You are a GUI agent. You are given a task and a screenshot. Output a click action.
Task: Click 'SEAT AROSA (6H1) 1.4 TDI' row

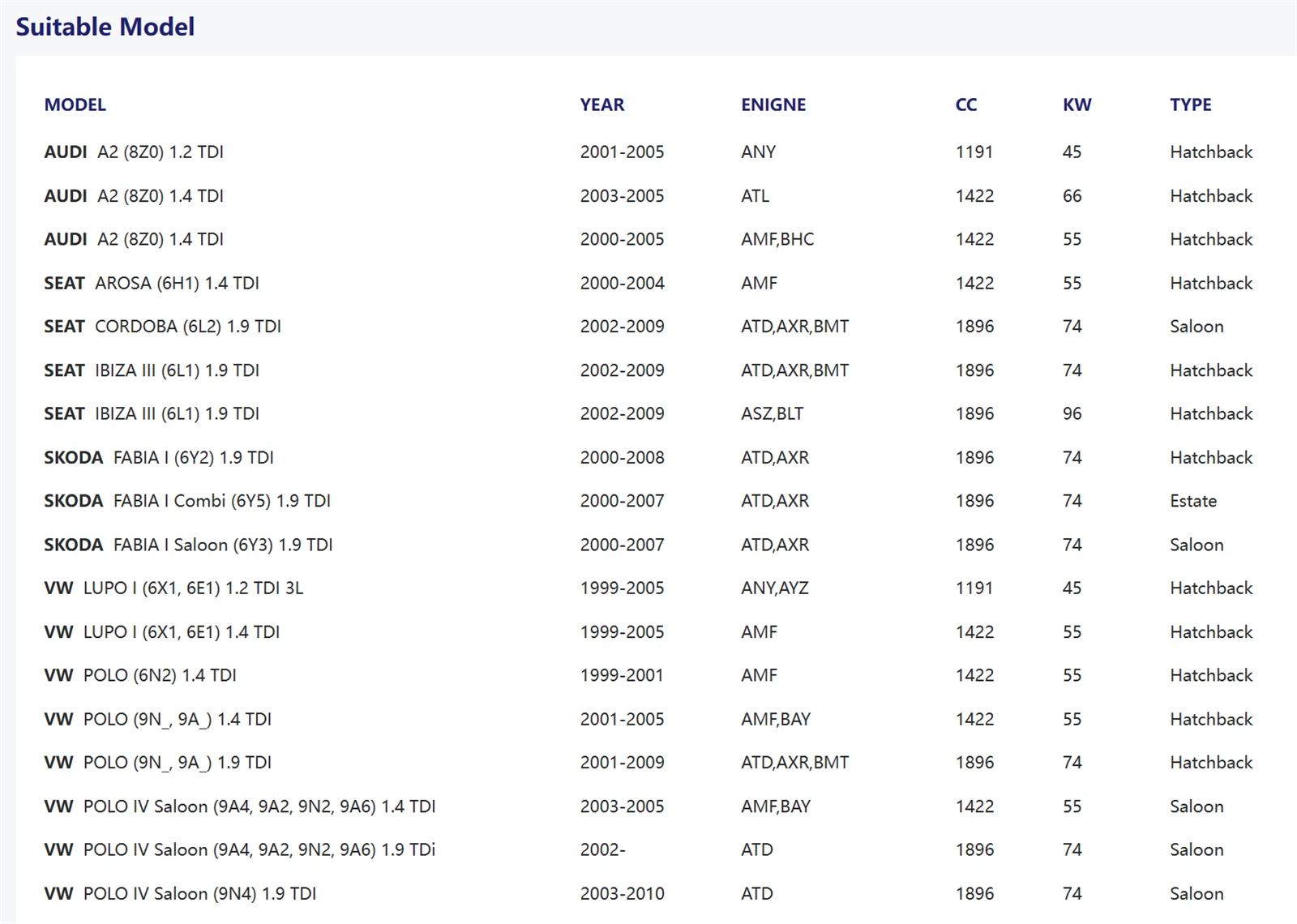(648, 283)
